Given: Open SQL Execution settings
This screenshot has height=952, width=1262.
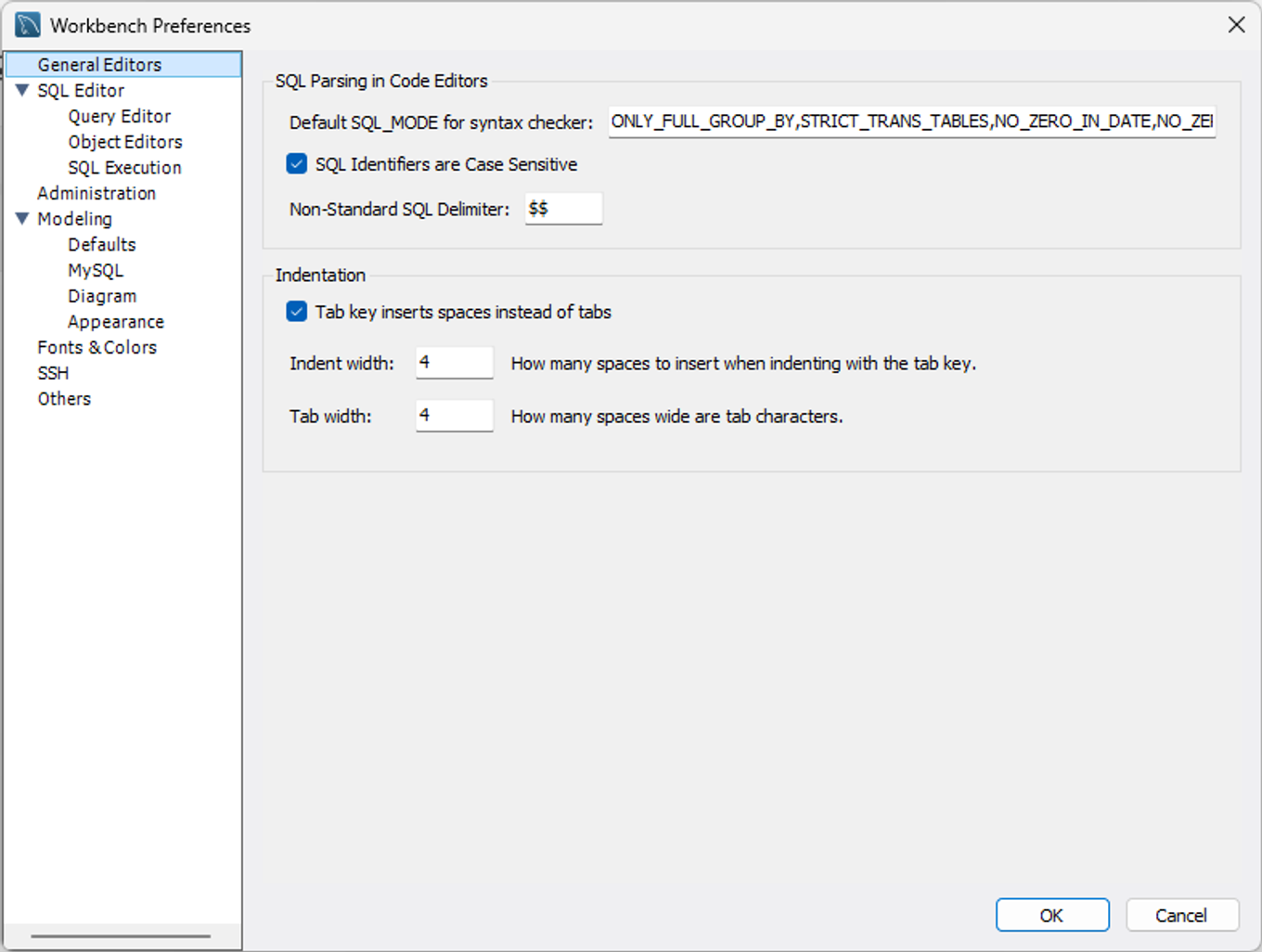Looking at the screenshot, I should coord(124,168).
